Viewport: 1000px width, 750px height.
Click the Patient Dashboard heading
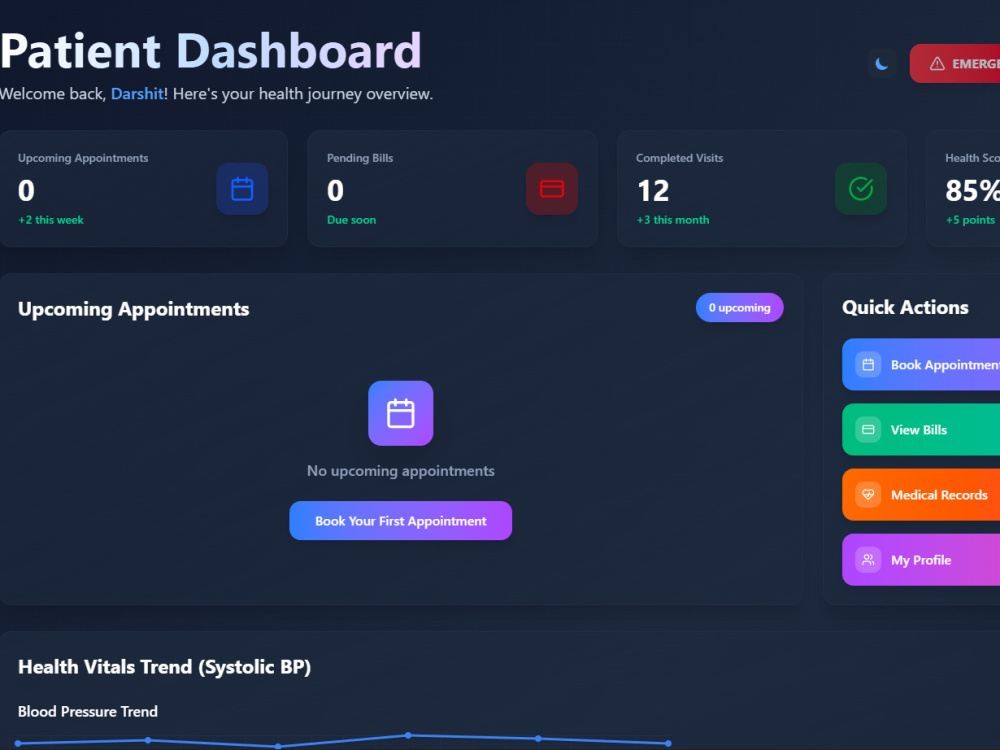[x=210, y=51]
